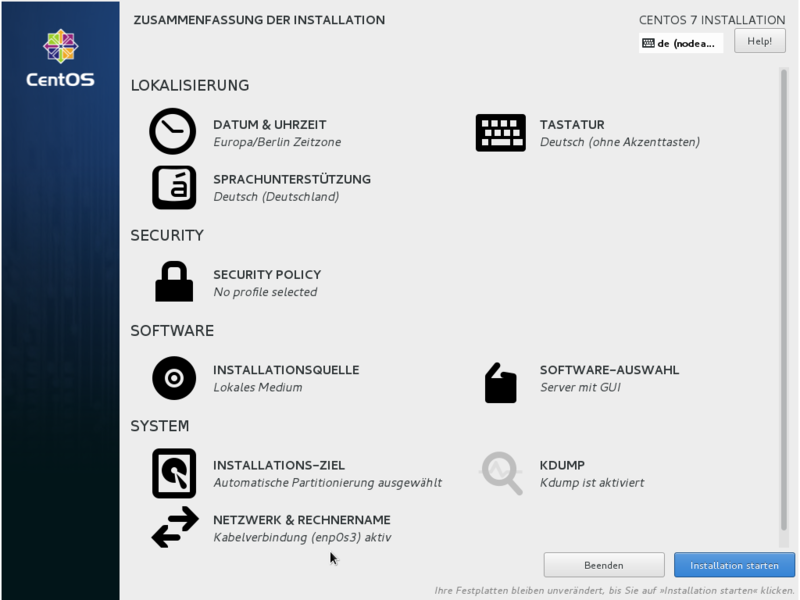The width and height of the screenshot is (800, 600).
Task: Click 'Deutsch (Deutschland)' text
Action: [276, 196]
